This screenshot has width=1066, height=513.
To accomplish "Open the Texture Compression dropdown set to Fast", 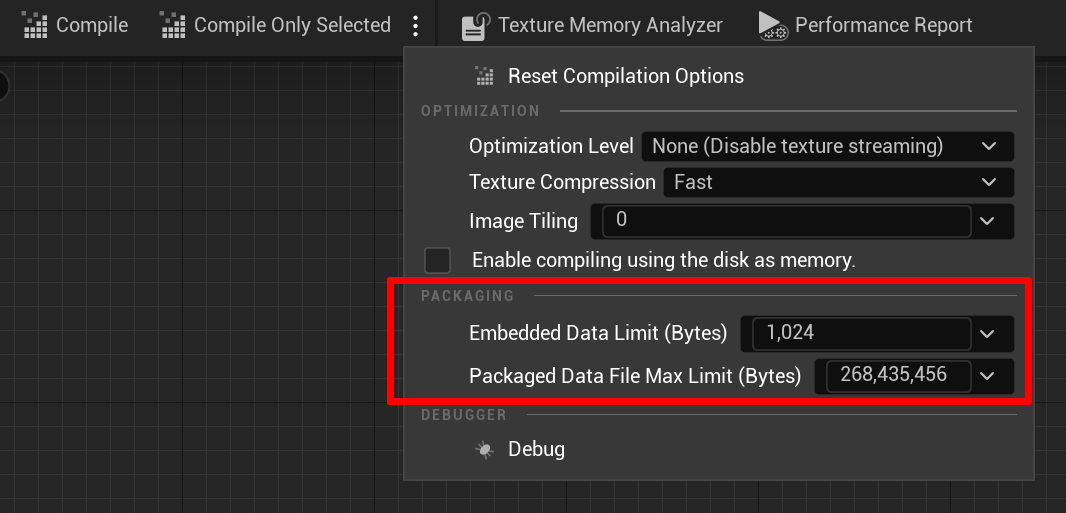I will tap(838, 182).
